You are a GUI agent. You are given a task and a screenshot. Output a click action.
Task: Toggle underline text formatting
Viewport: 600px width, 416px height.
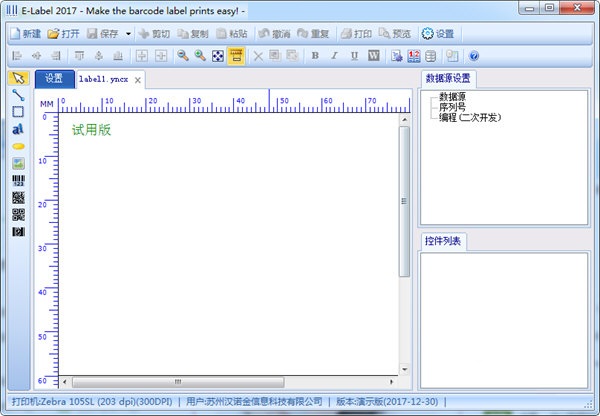(353, 55)
